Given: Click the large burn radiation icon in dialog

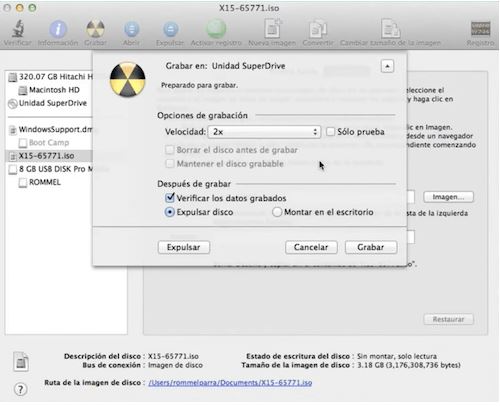Looking at the screenshot, I should tap(128, 80).
